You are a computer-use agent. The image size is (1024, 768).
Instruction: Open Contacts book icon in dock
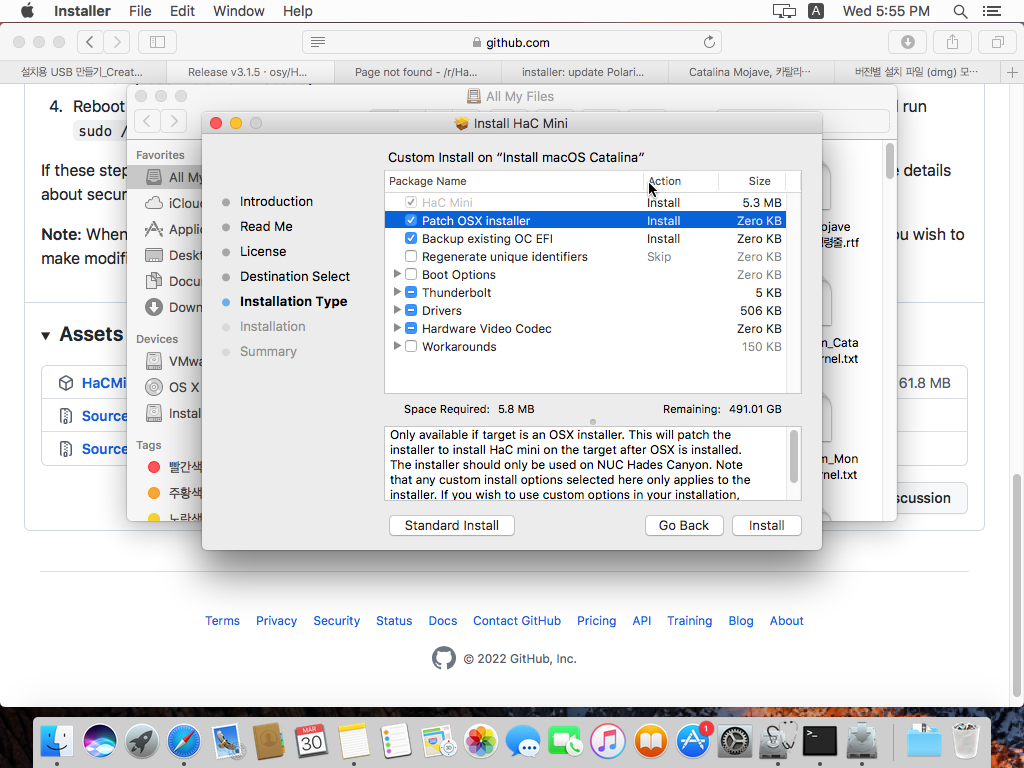point(268,741)
